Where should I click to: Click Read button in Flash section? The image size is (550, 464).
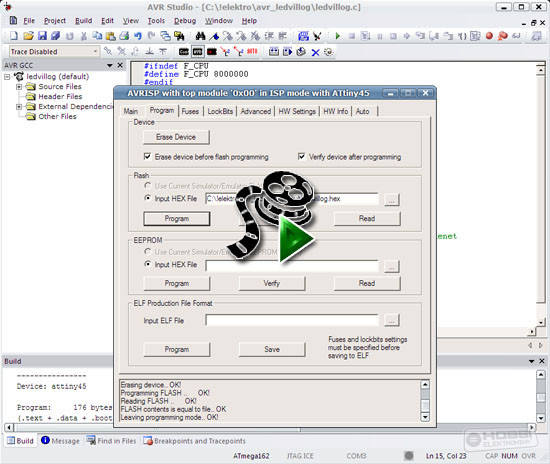[x=367, y=218]
